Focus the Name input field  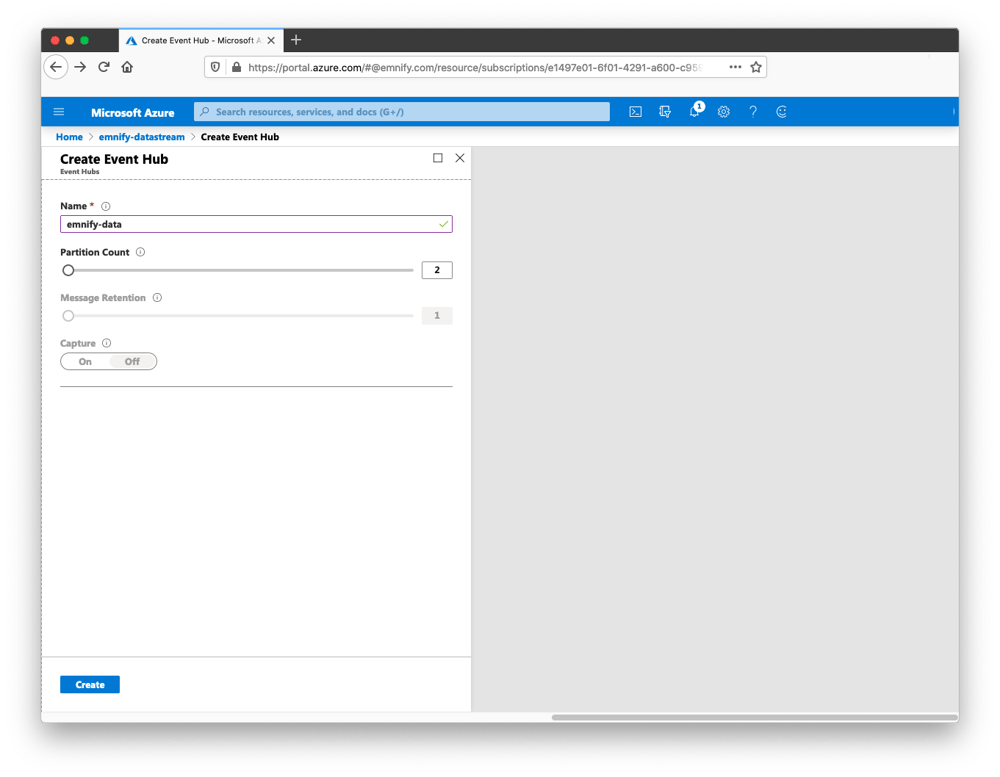pos(256,224)
